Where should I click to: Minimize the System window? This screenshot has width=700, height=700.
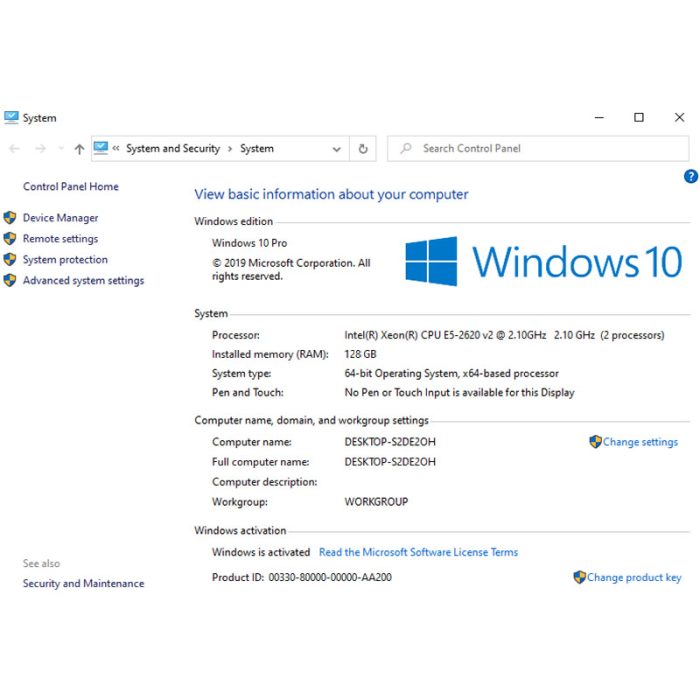pos(600,117)
